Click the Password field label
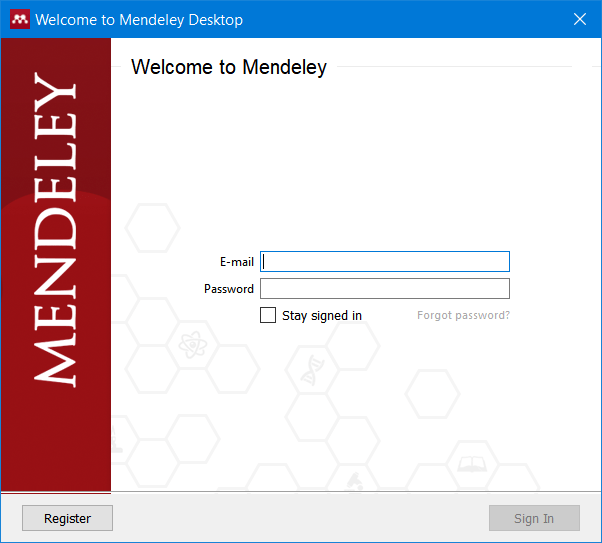Screen dimensions: 602x543 click(229, 289)
